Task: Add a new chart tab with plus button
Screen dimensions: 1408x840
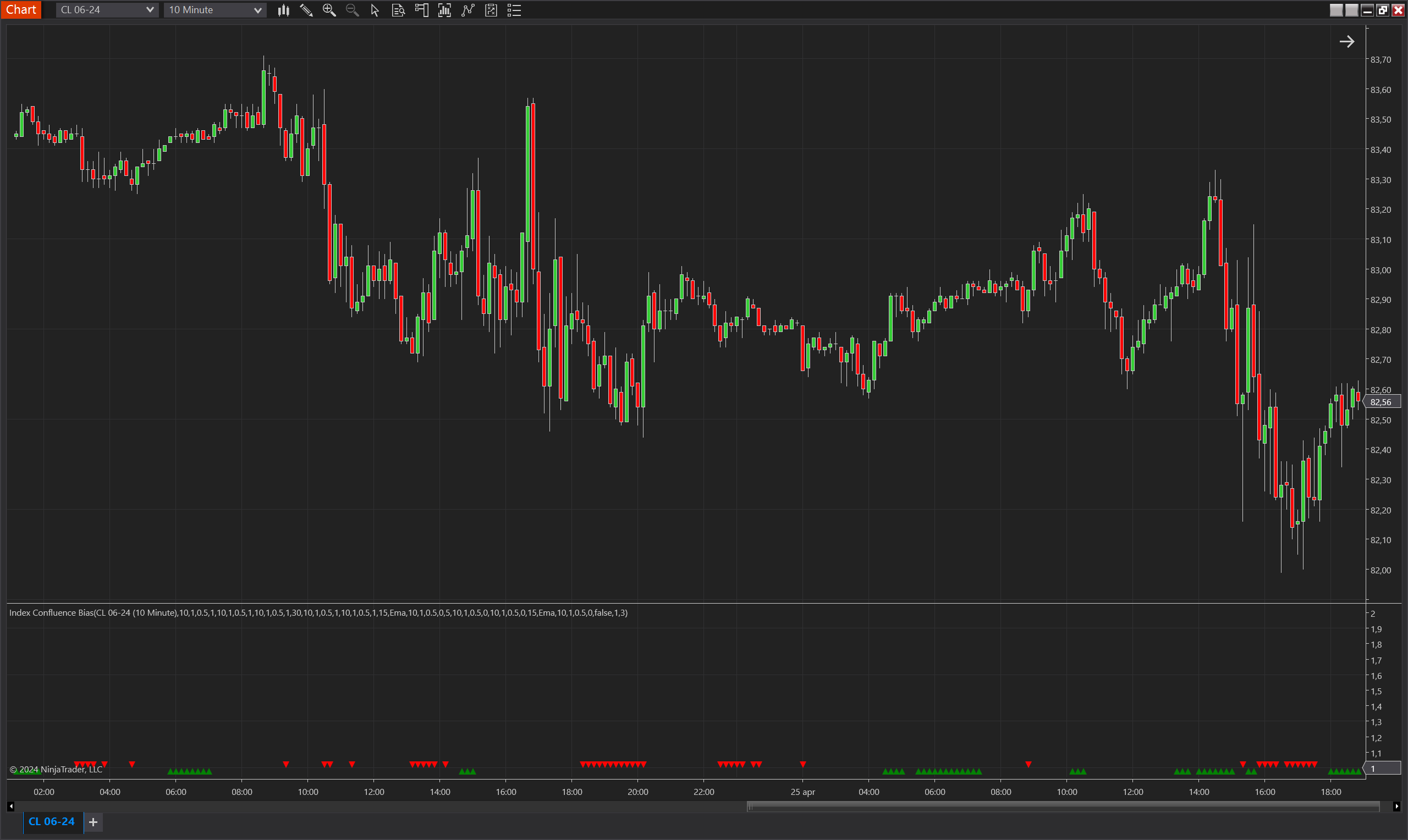Action: (94, 822)
